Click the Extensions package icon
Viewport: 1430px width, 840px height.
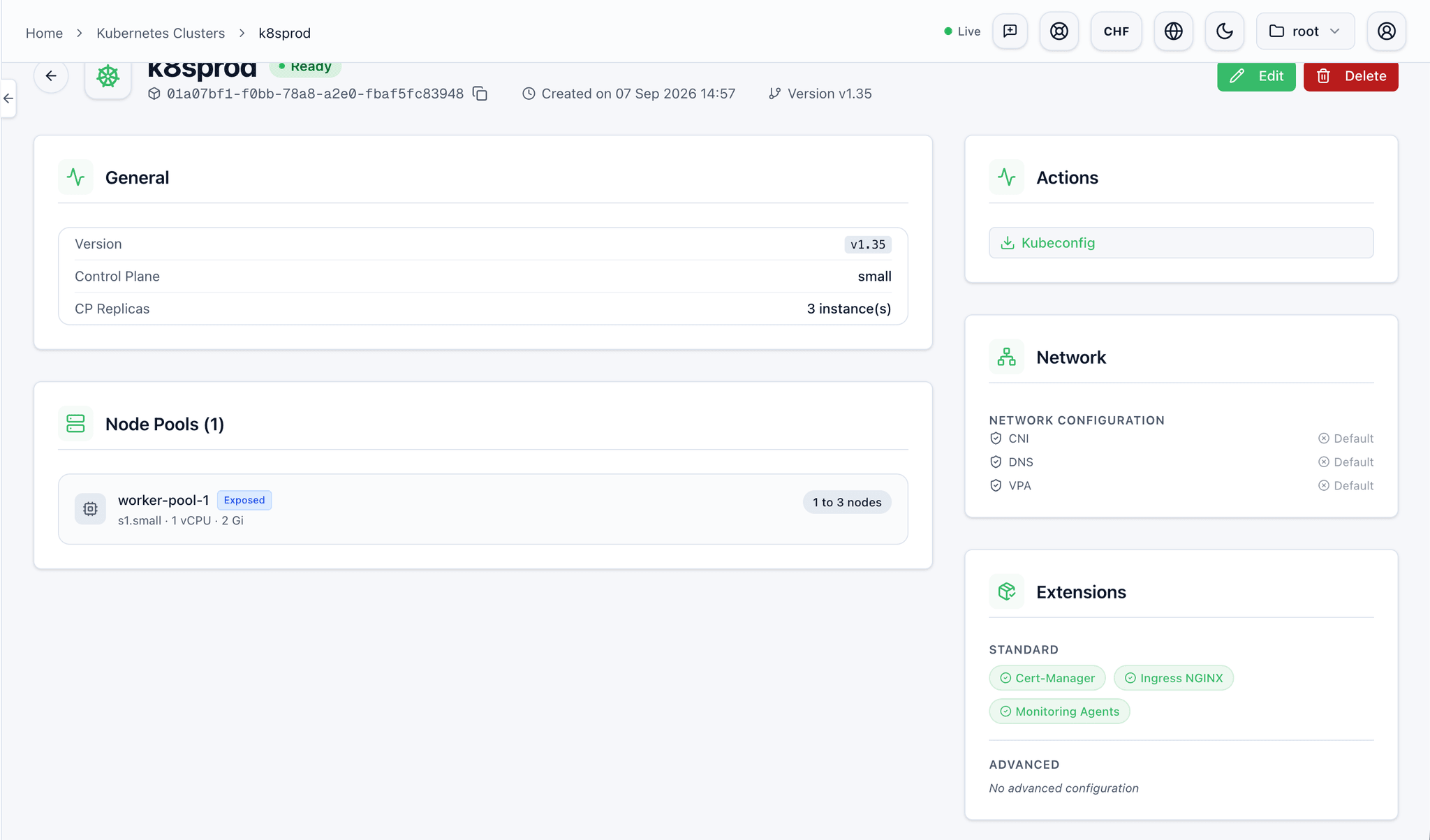pos(1007,591)
